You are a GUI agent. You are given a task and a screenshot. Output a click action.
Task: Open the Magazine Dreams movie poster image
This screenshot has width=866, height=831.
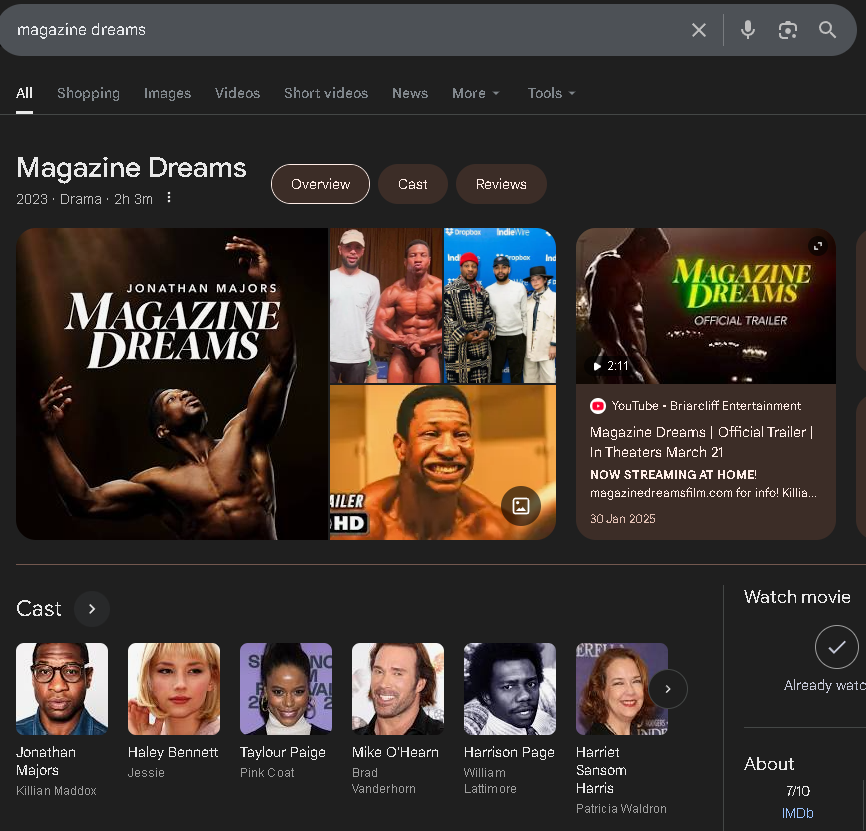tap(172, 384)
